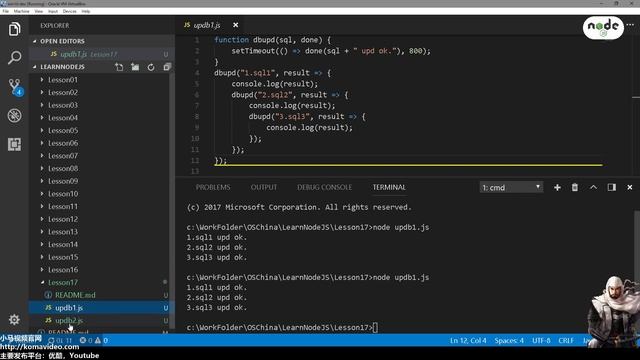The width and height of the screenshot is (640, 360).
Task: Create a new folder in LEARNNODEJS
Action: pyautogui.click(x=135, y=67)
